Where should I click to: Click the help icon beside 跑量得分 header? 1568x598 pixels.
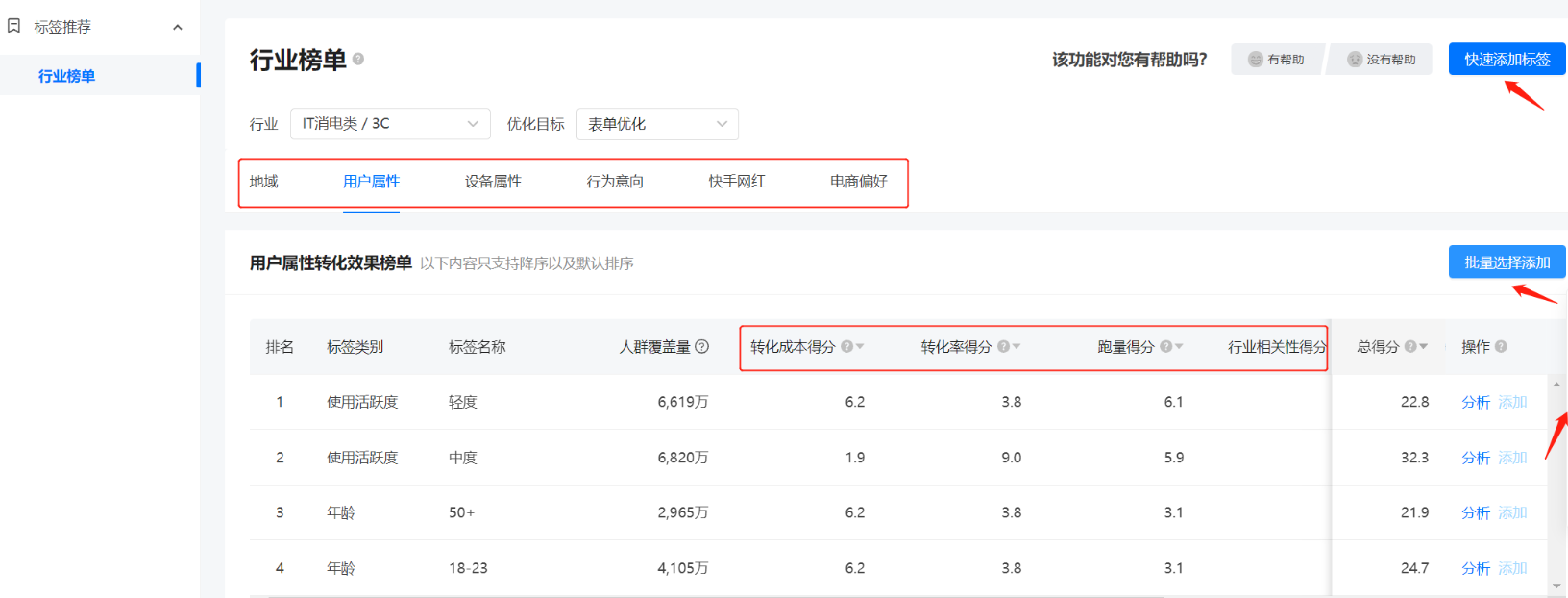pos(1165,346)
